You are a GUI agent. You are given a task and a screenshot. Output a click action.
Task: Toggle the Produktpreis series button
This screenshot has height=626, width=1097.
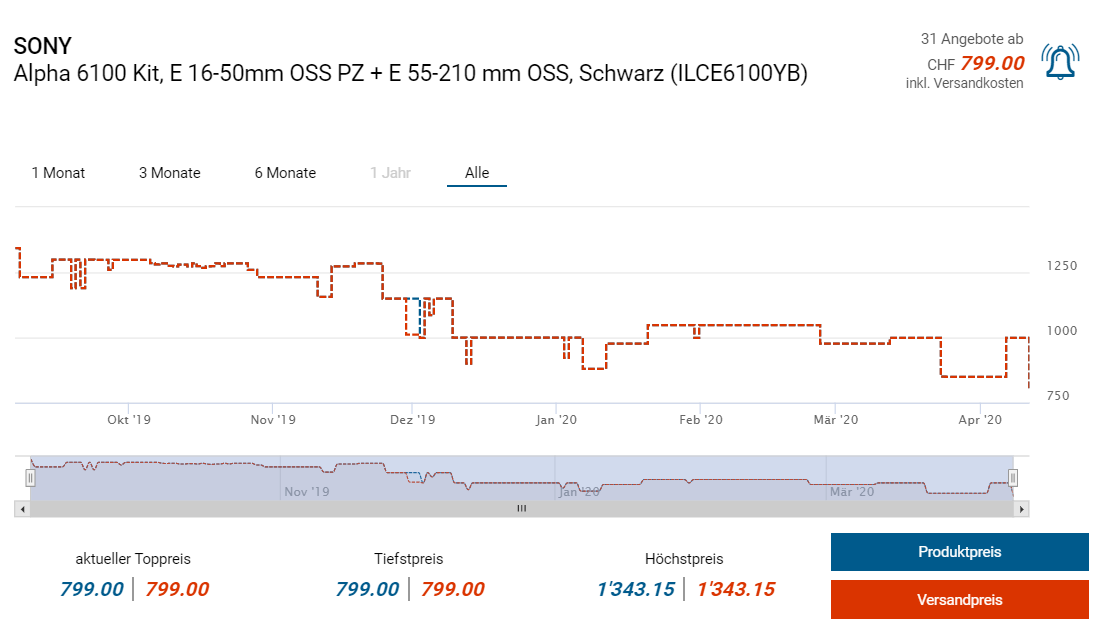point(959,552)
